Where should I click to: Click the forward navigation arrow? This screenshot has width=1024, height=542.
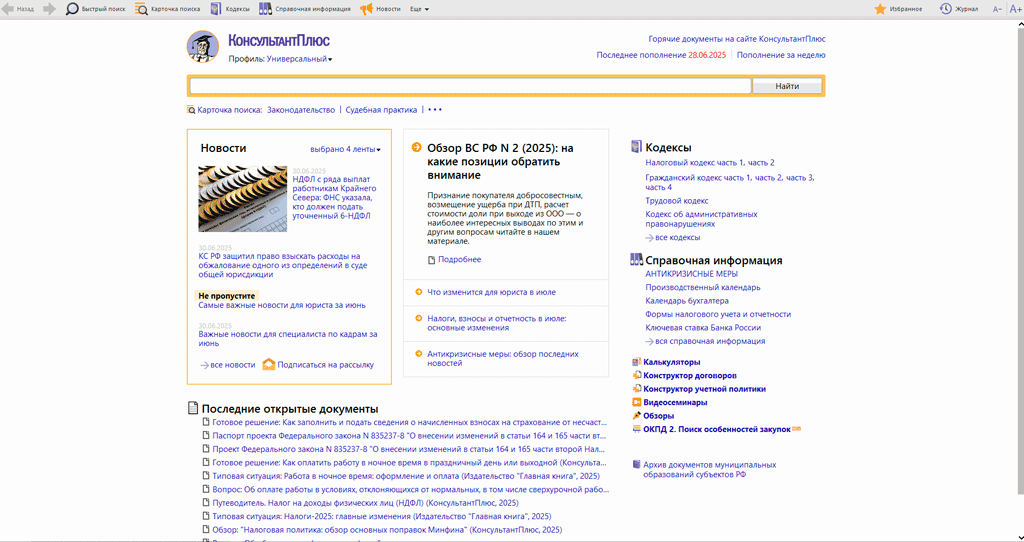[49, 9]
